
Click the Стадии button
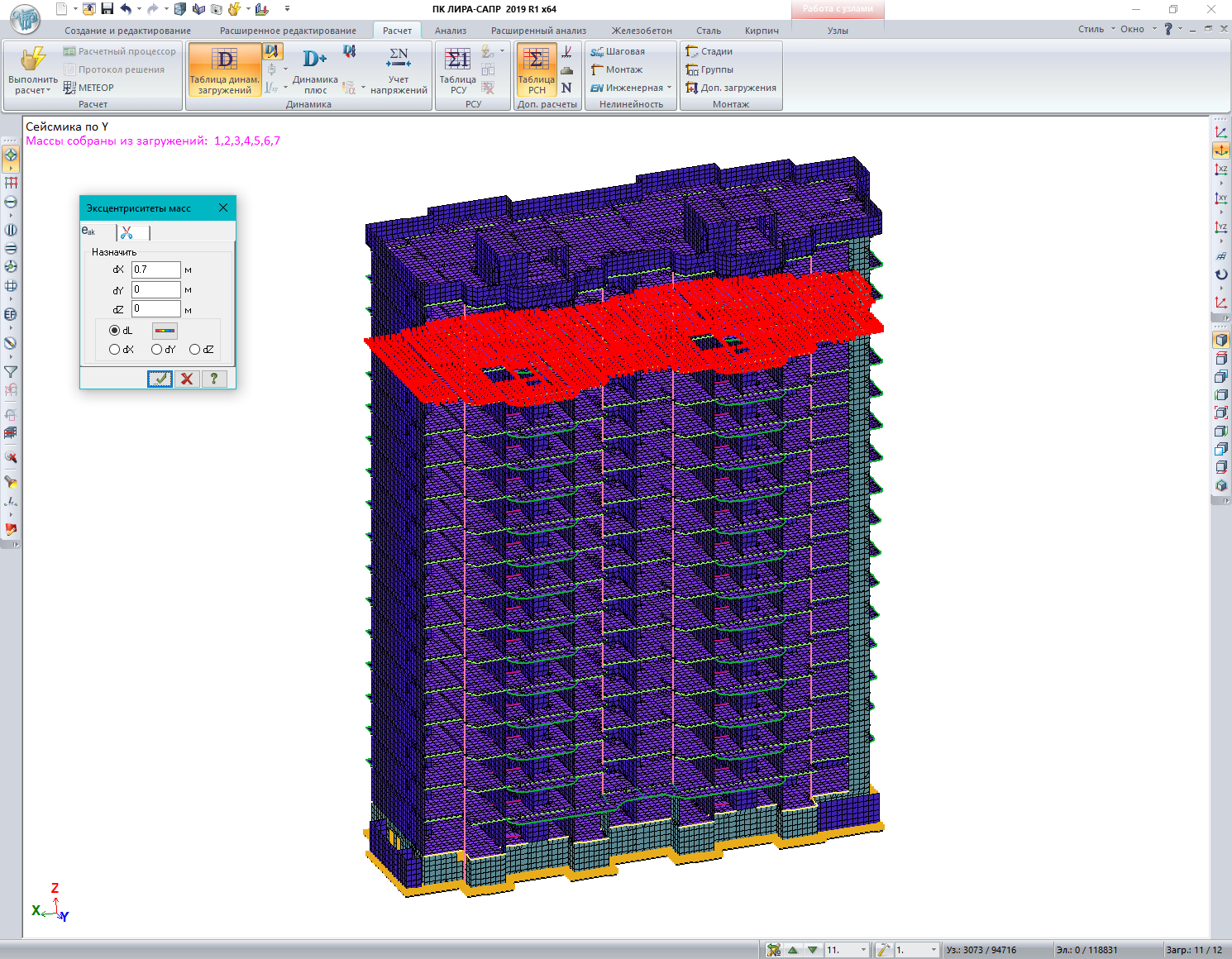tap(709, 51)
